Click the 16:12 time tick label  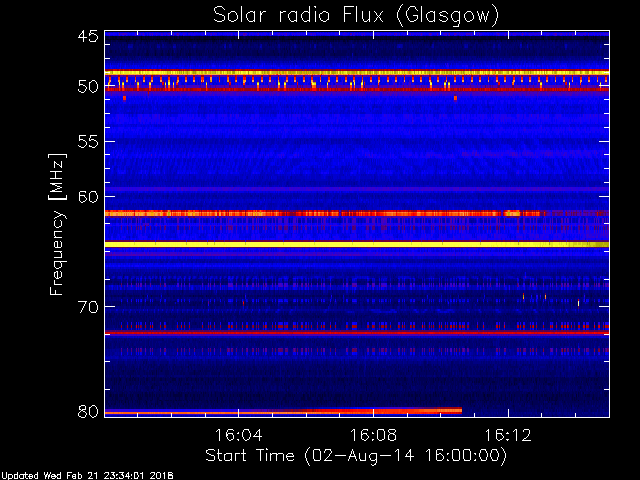point(508,435)
